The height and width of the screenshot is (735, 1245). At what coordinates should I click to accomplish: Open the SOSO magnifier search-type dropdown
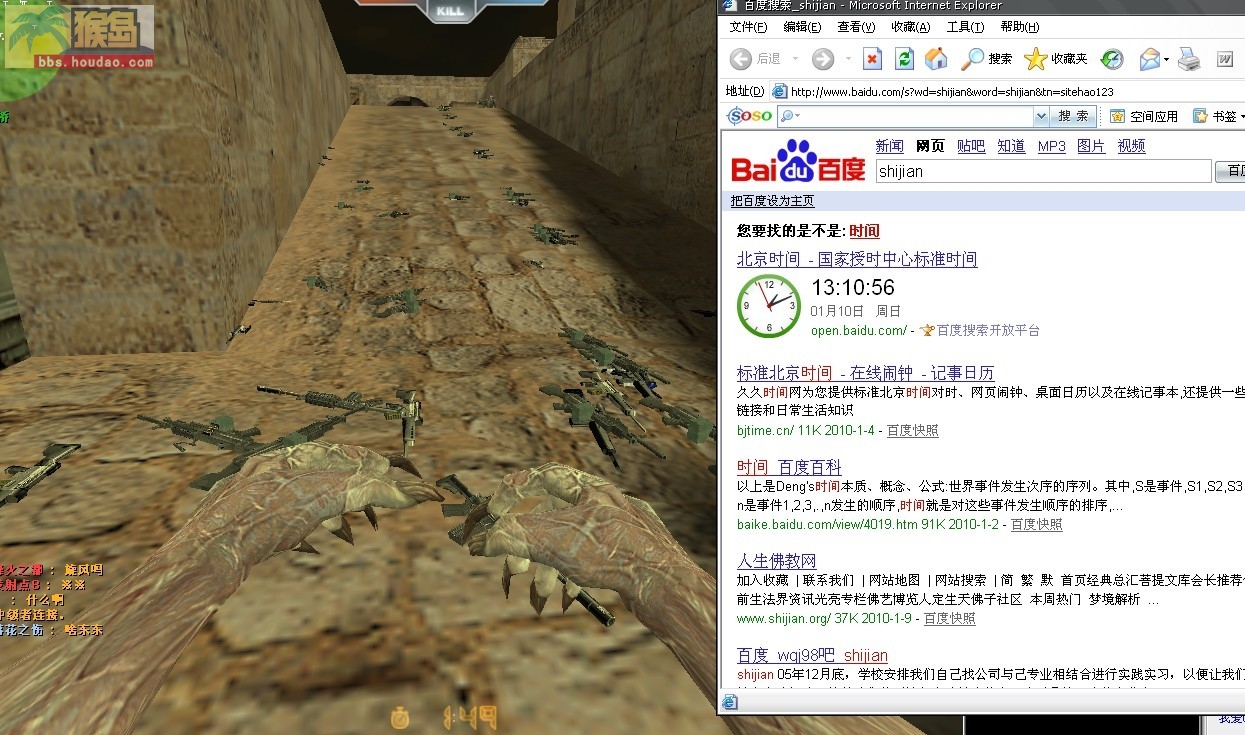[x=790, y=116]
